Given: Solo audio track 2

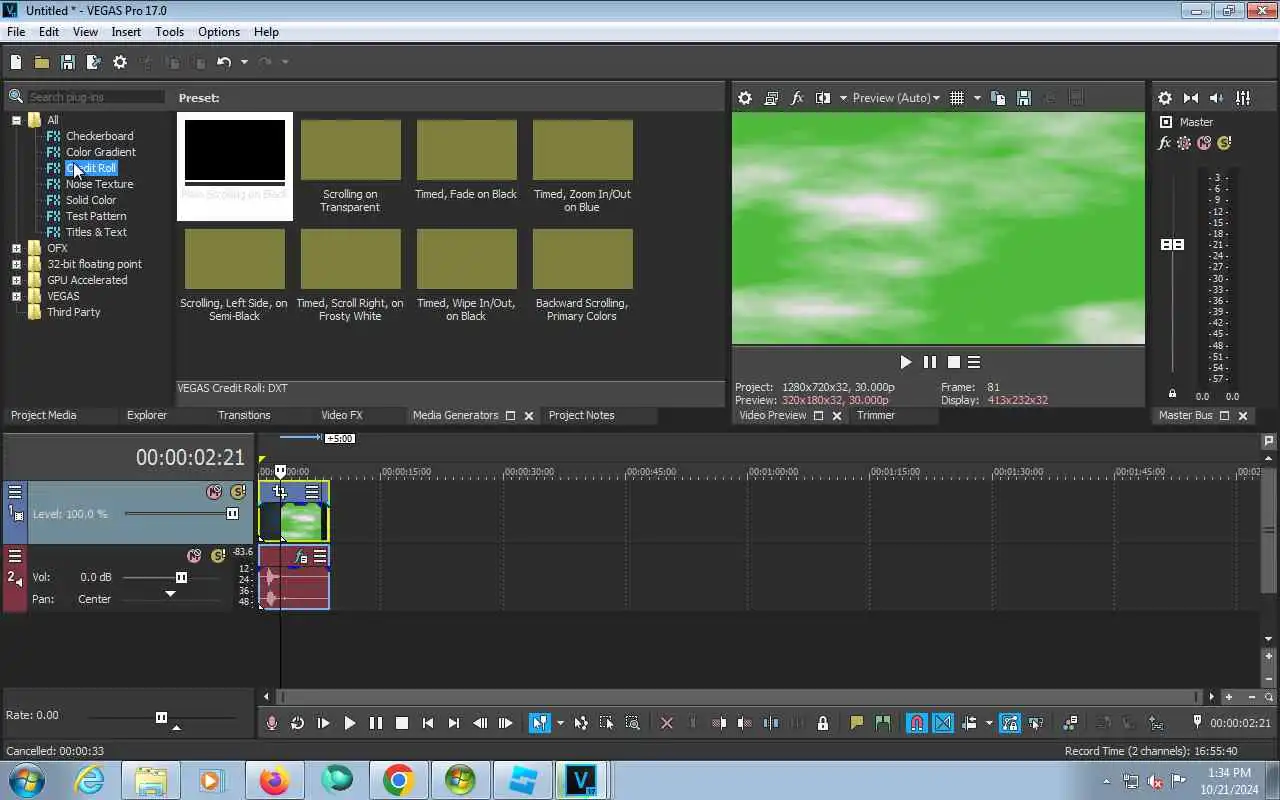Looking at the screenshot, I should pos(218,556).
